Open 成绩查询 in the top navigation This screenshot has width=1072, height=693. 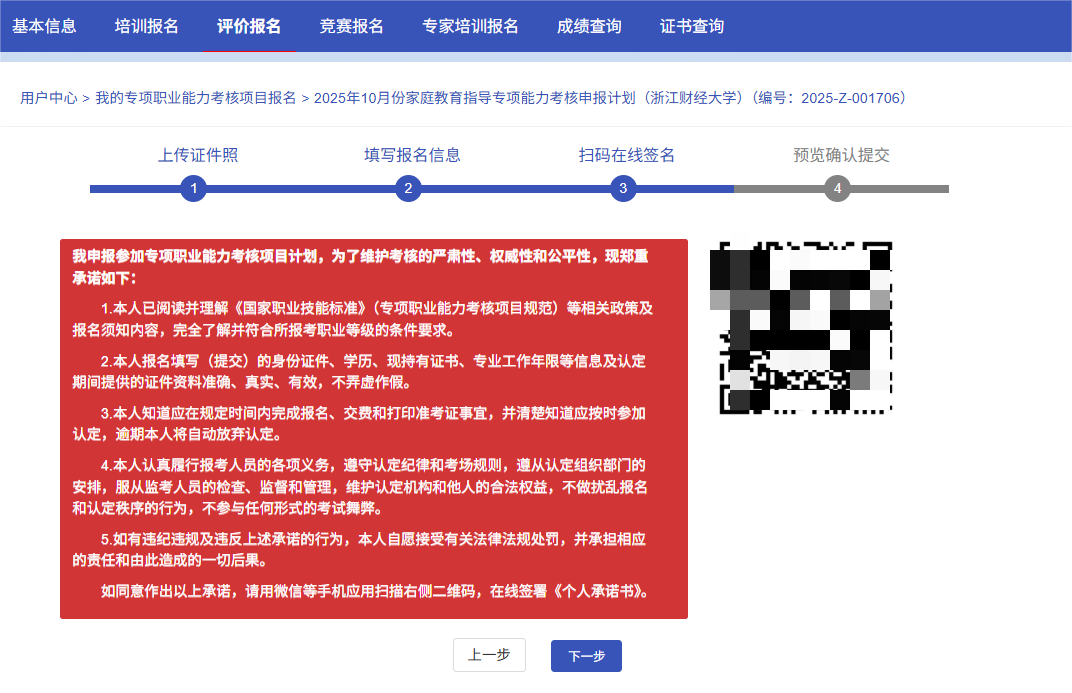tap(589, 26)
